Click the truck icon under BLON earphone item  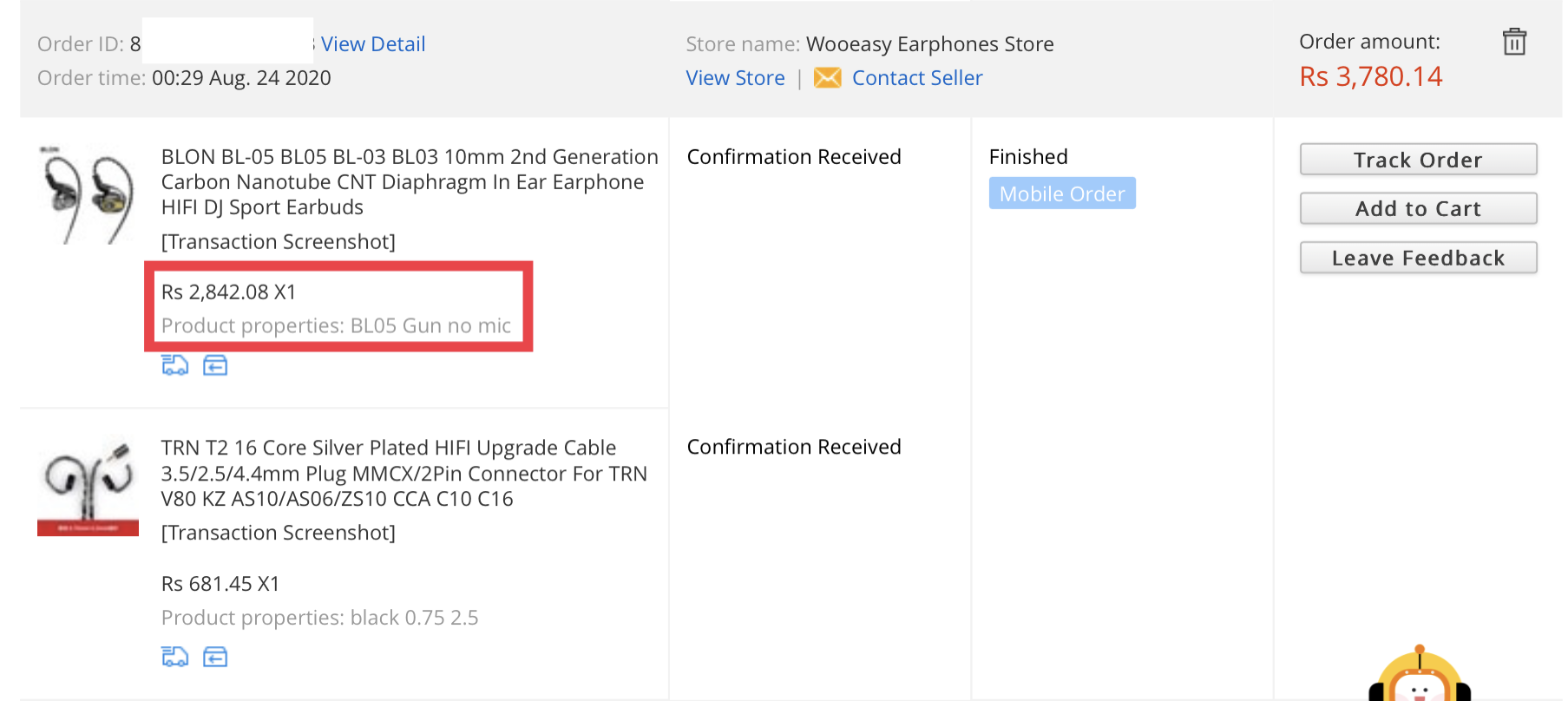pos(175,365)
